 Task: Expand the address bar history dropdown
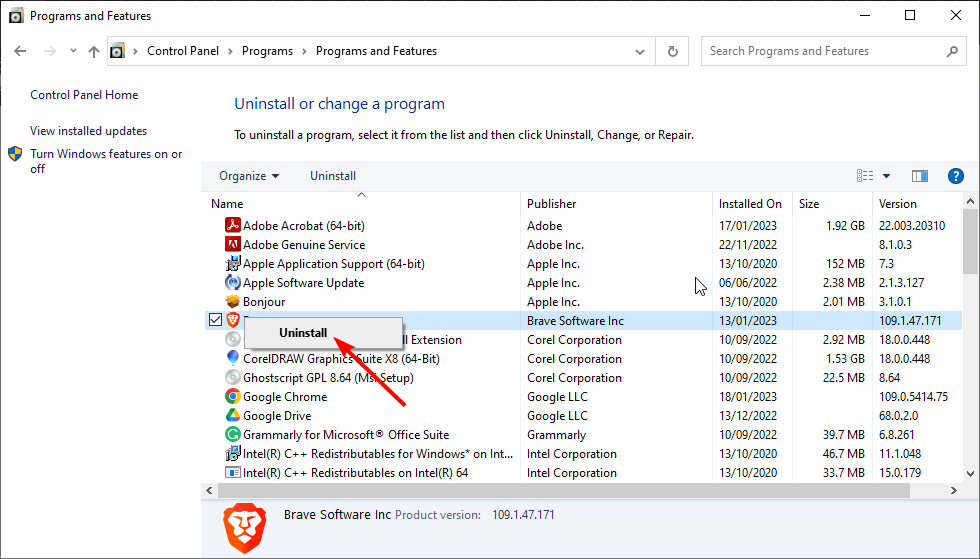(x=640, y=52)
